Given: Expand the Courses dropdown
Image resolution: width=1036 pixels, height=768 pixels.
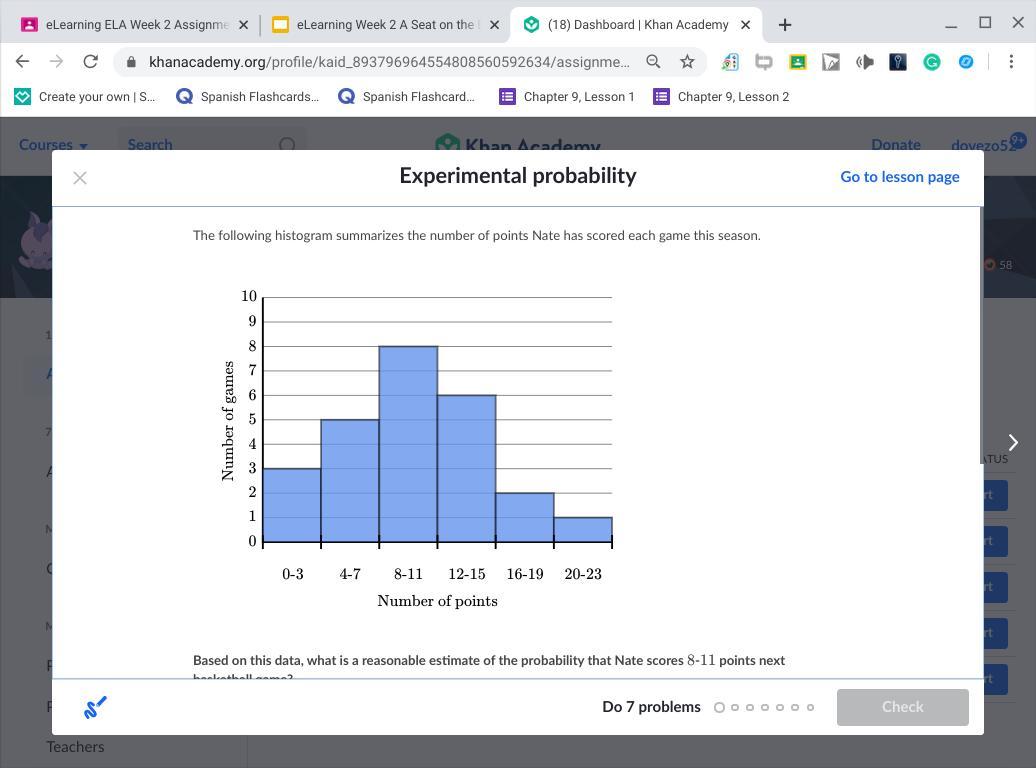Looking at the screenshot, I should (x=53, y=144).
